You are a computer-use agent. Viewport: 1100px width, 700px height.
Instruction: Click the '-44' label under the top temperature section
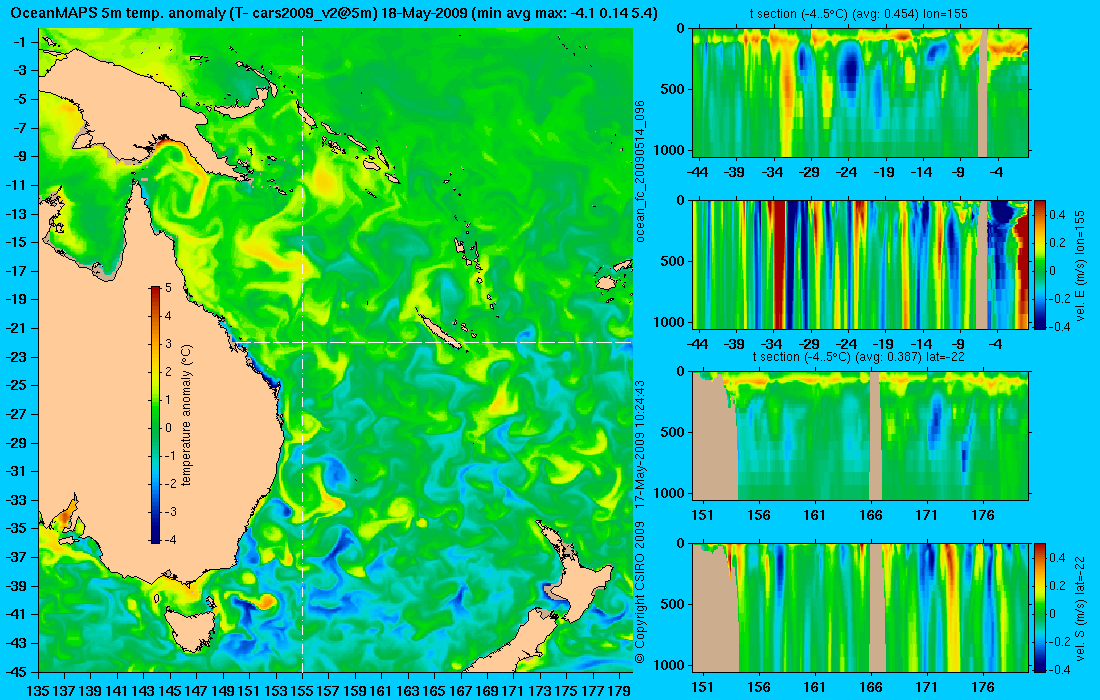697,173
